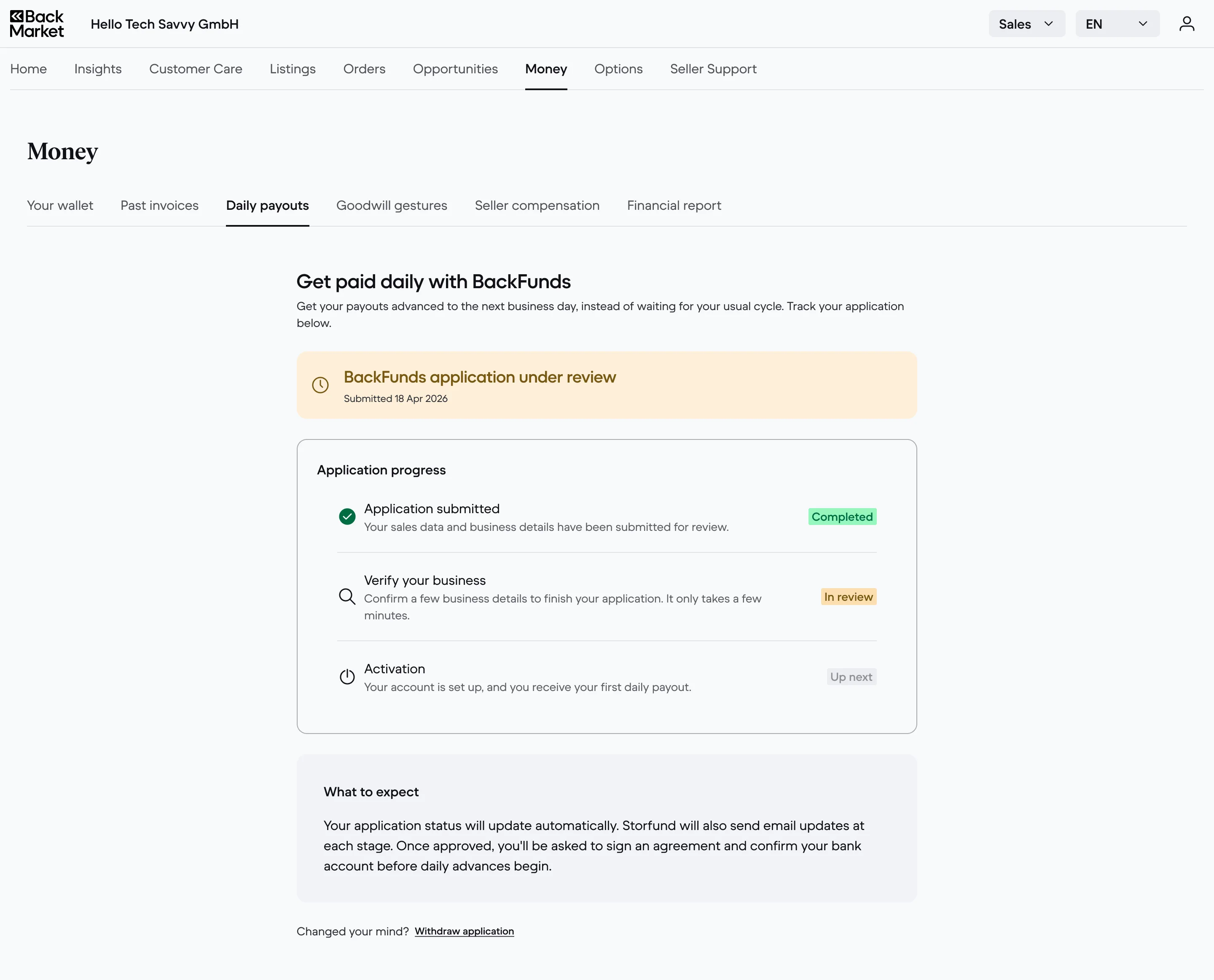Click the Hello Tech Savvy GmbH name
The height and width of the screenshot is (980, 1214).
point(164,24)
